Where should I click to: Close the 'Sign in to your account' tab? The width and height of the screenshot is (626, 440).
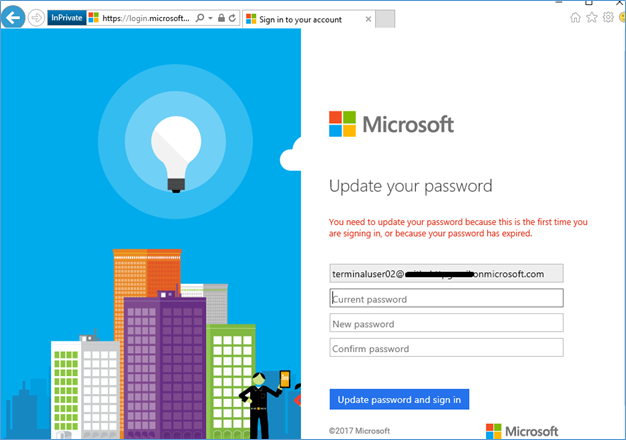(368, 19)
